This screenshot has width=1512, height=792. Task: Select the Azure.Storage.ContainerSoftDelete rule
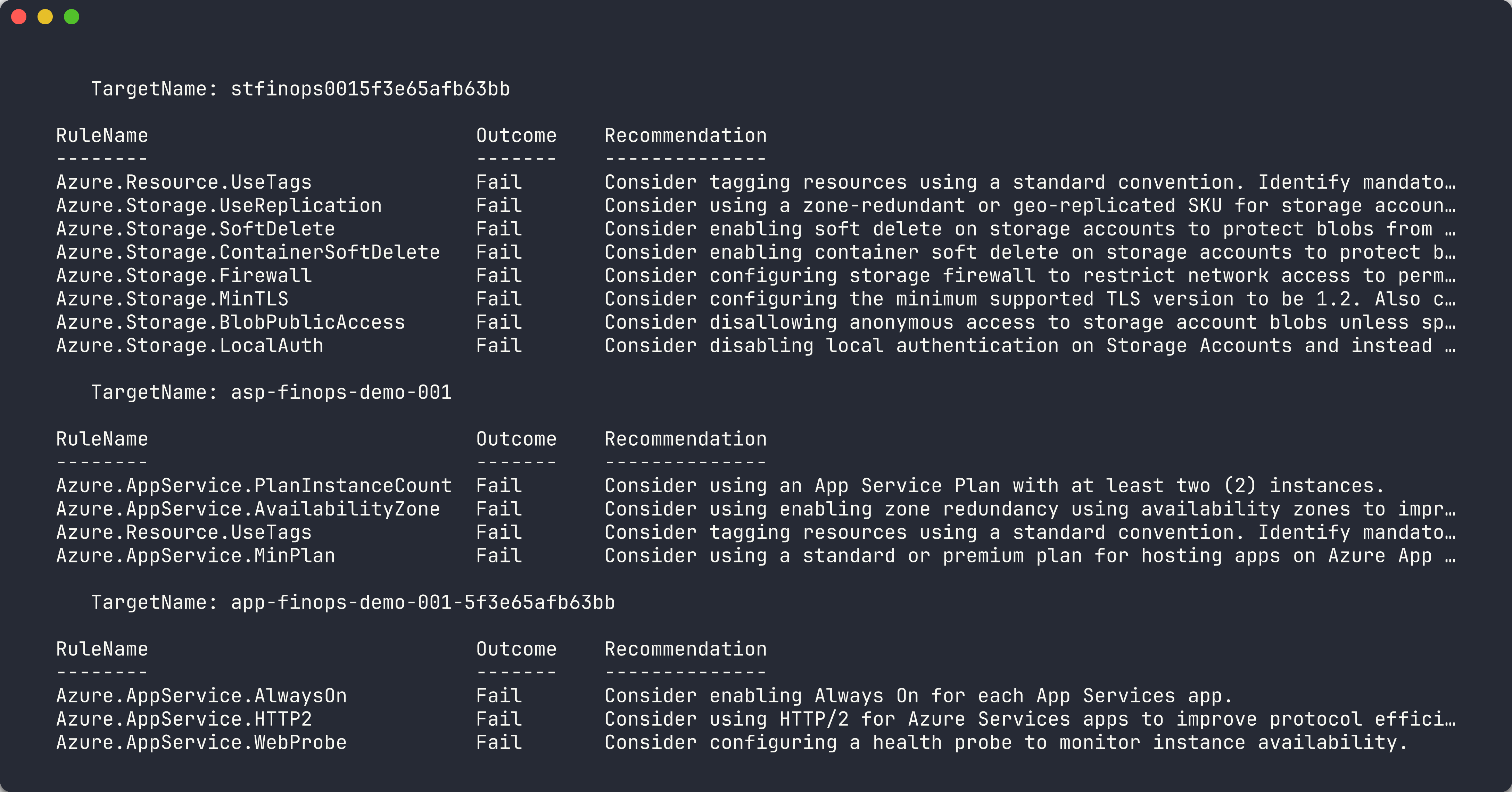(x=247, y=252)
